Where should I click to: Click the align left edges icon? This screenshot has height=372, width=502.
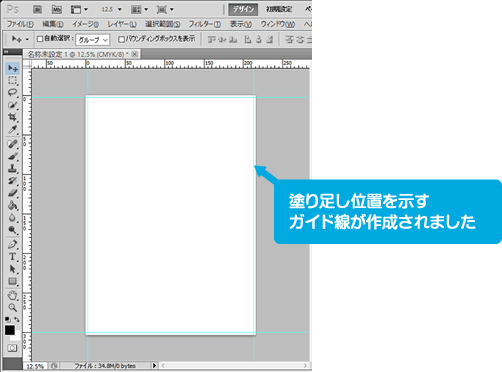tap(248, 40)
